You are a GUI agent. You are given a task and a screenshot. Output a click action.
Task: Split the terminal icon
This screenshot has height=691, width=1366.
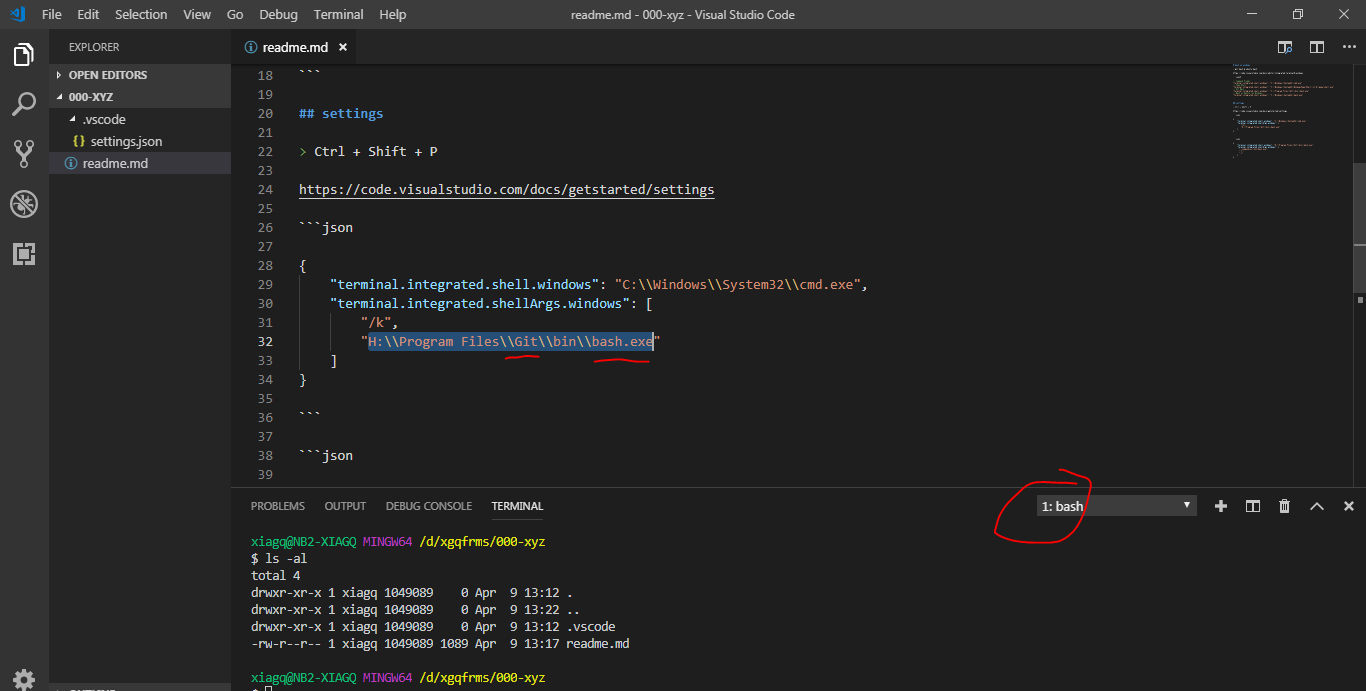(1252, 506)
